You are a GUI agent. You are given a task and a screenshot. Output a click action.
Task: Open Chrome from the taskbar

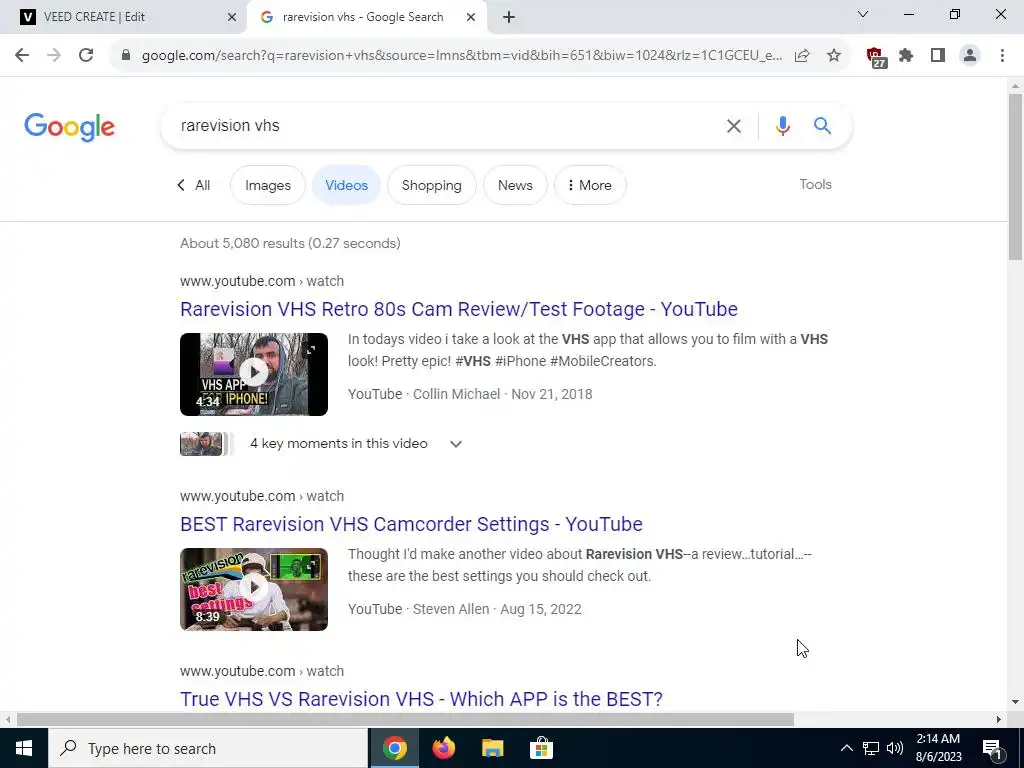click(x=394, y=748)
